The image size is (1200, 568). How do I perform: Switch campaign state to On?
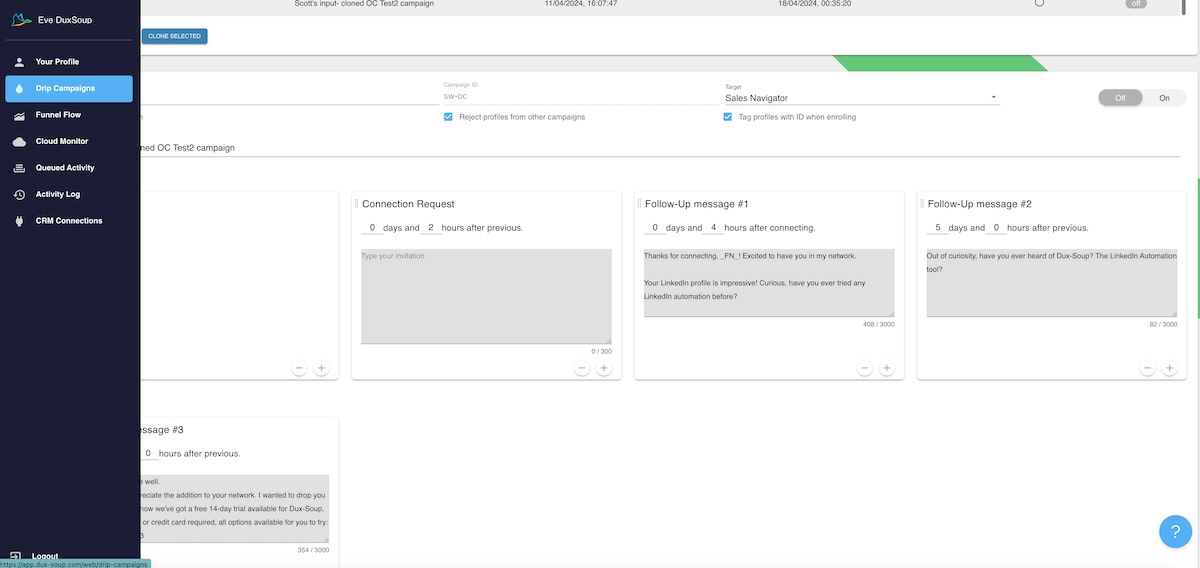pos(1164,98)
